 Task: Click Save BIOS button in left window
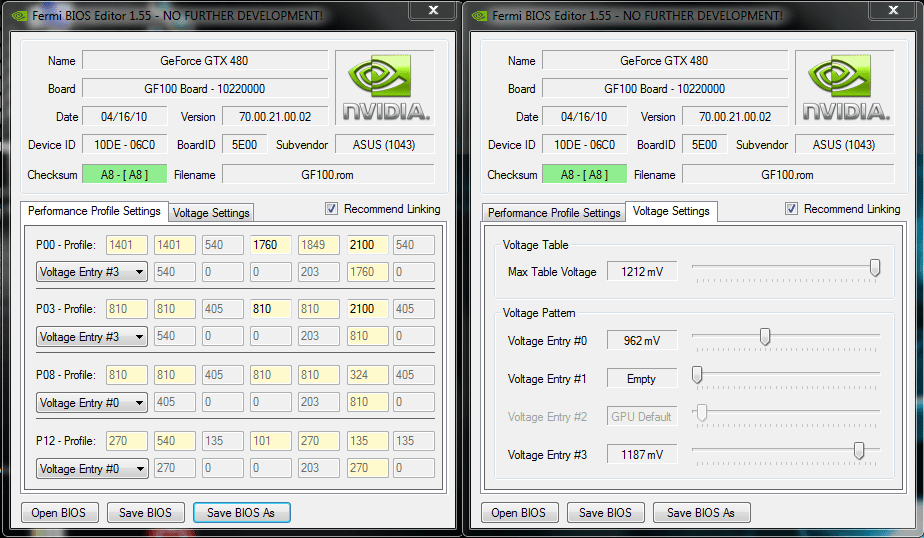click(146, 513)
